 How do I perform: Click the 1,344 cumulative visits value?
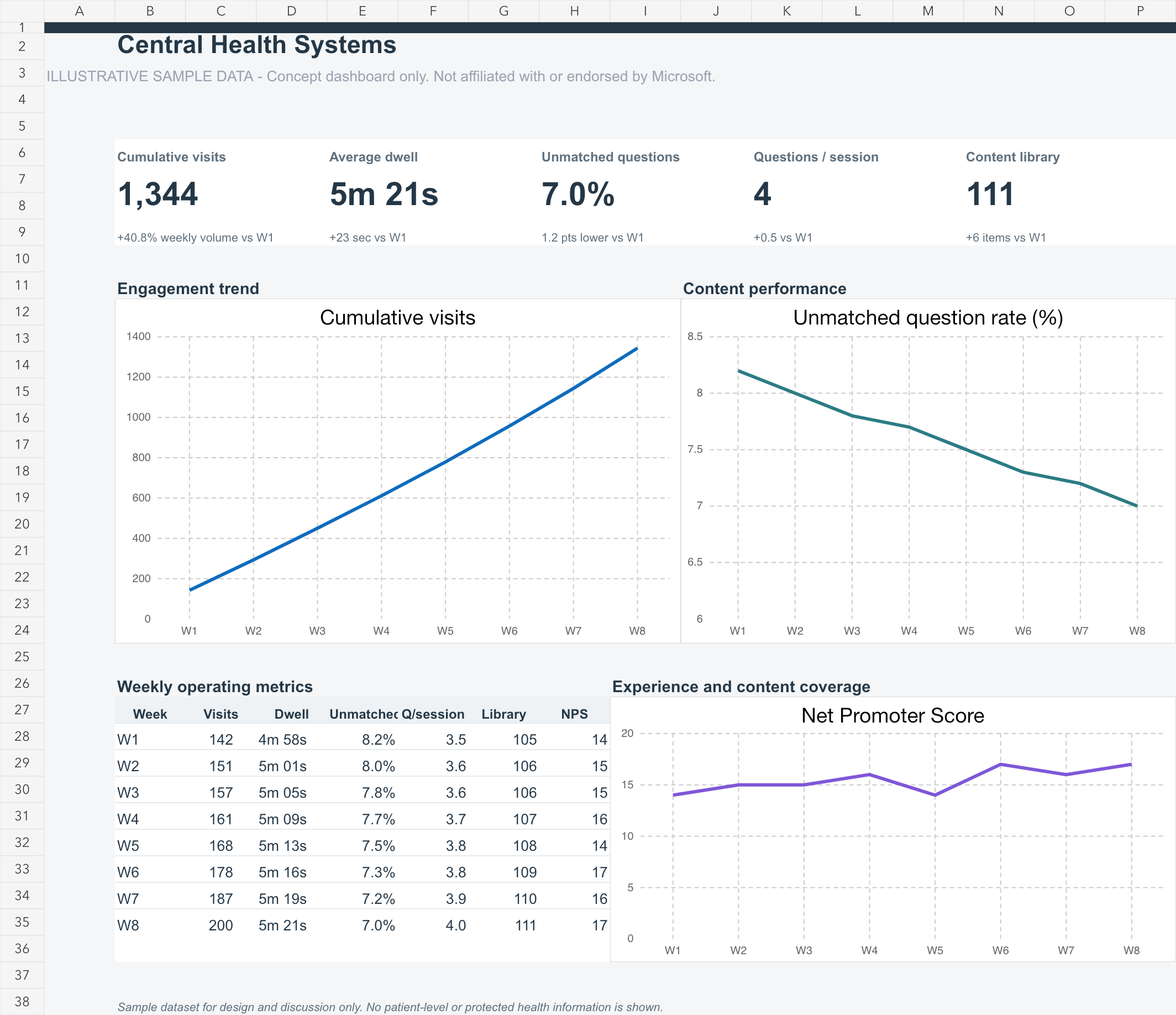coord(158,194)
